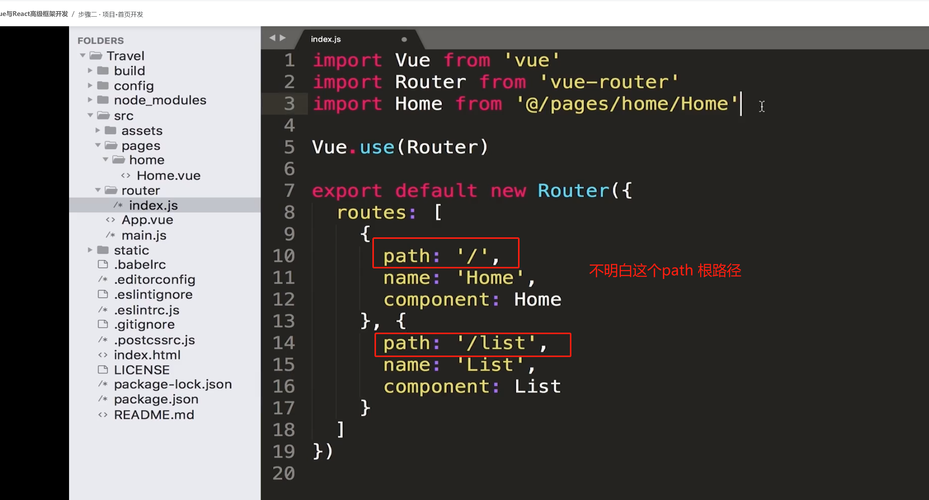Click the .eslintrc.js file icon
Screen dimensions: 929x500
[103, 310]
